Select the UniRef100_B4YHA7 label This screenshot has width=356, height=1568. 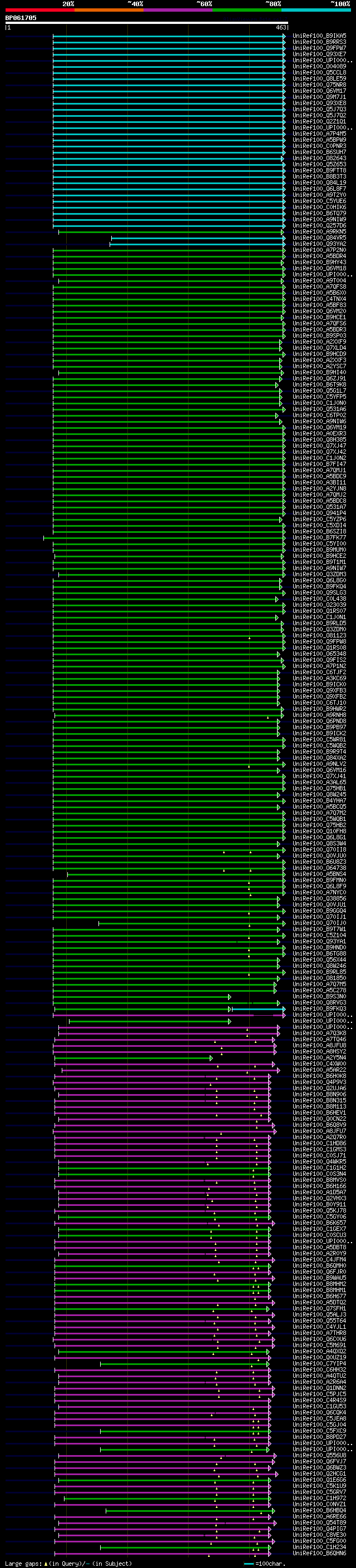(x=319, y=800)
